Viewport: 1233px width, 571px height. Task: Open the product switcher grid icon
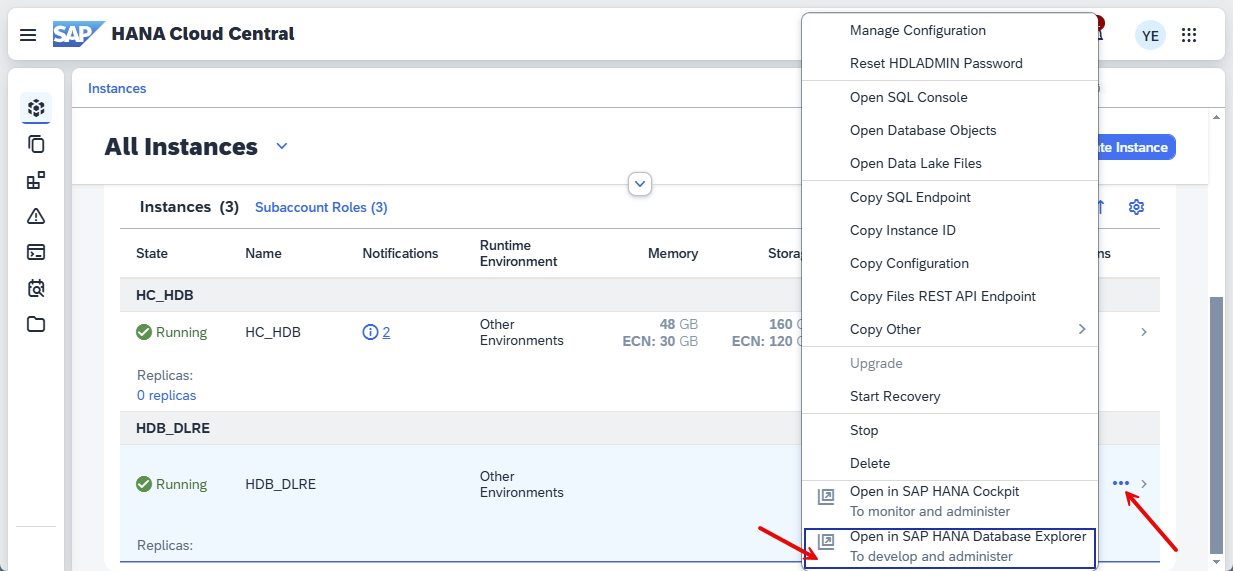point(1189,35)
